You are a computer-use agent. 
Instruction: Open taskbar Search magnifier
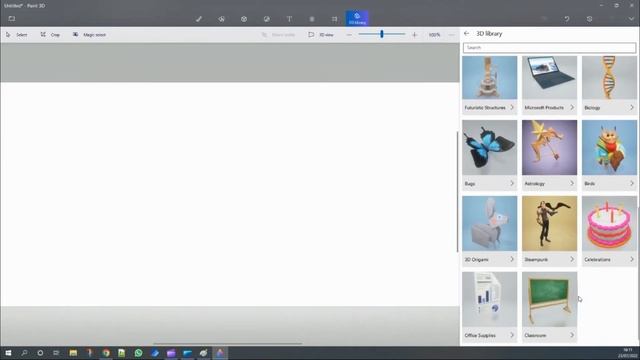(x=24, y=353)
